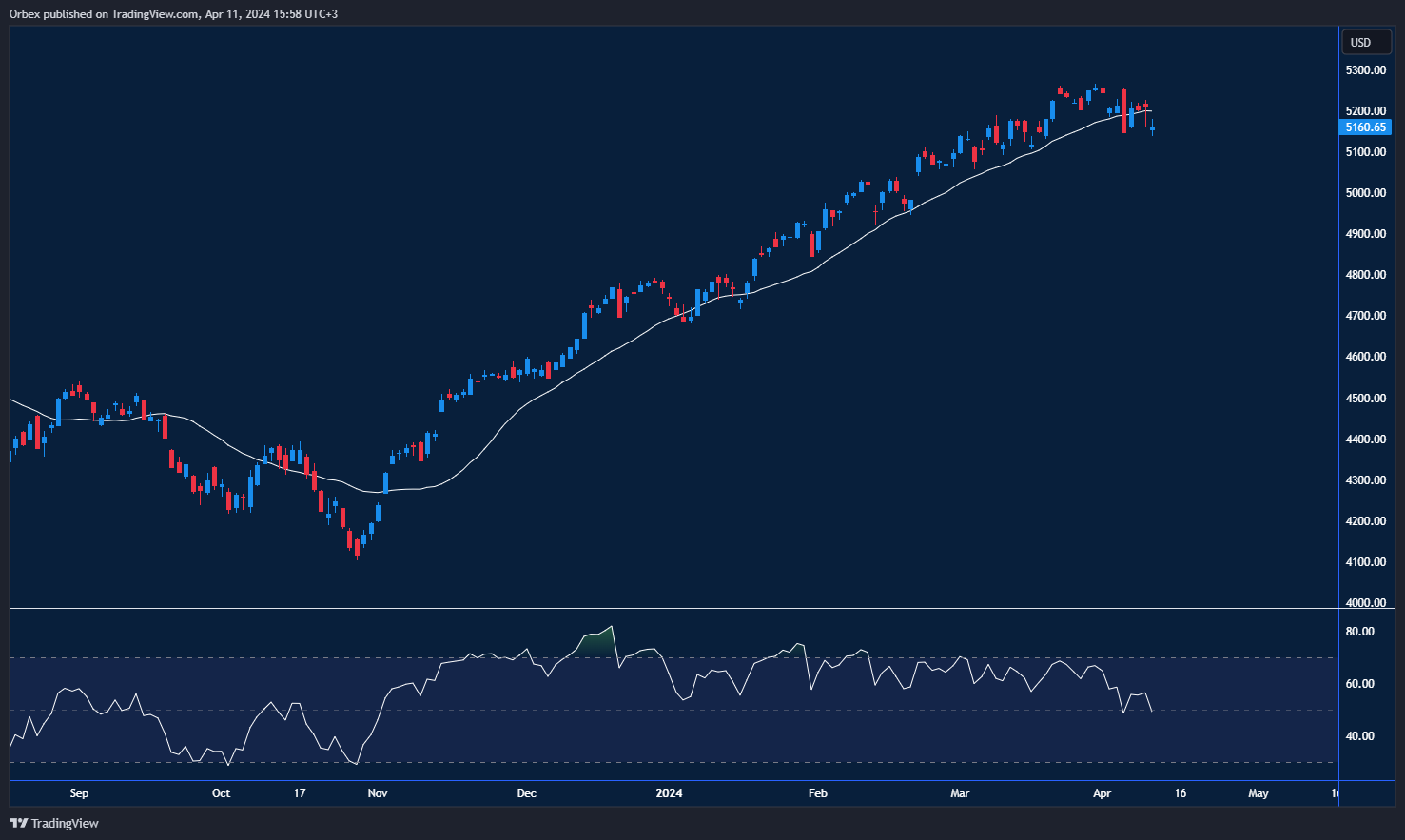Click the 2024 marker on the date axis
1405x840 pixels.
(669, 792)
